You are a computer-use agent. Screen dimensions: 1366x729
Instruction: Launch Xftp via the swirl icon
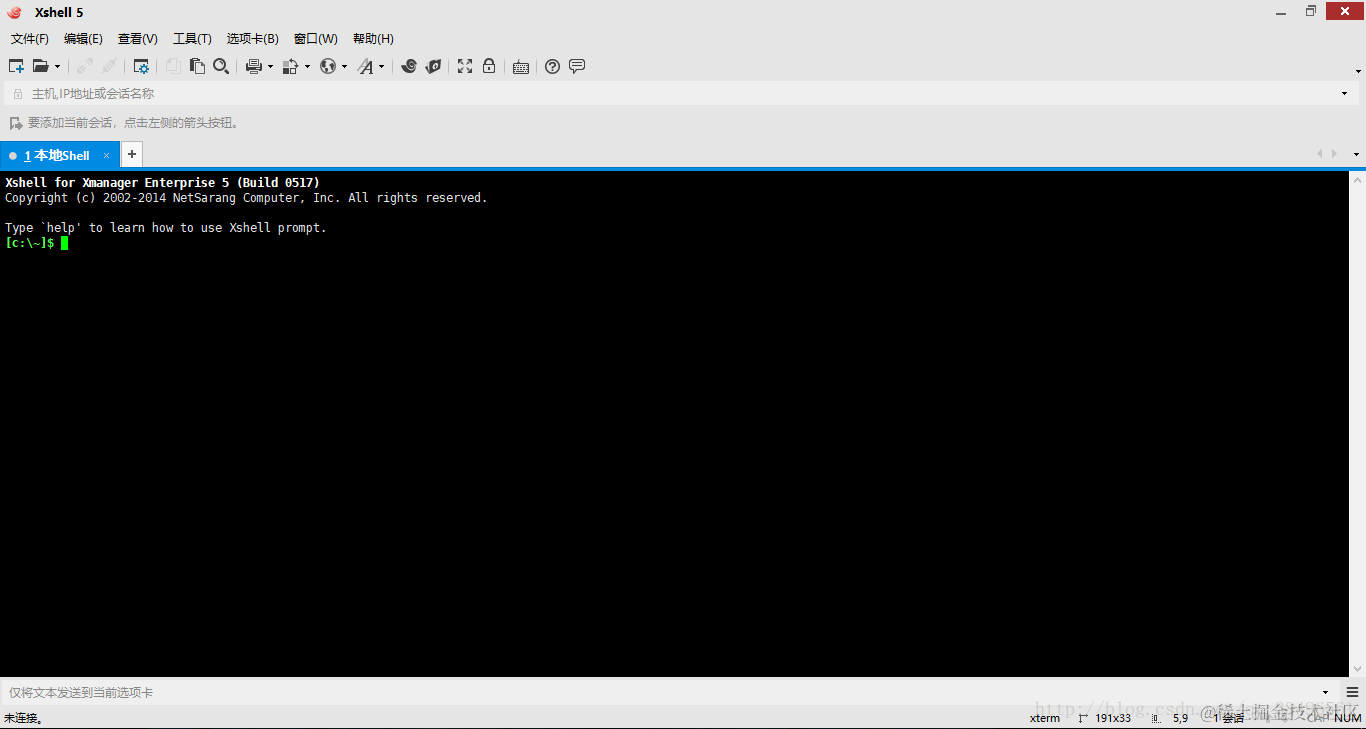coord(409,66)
